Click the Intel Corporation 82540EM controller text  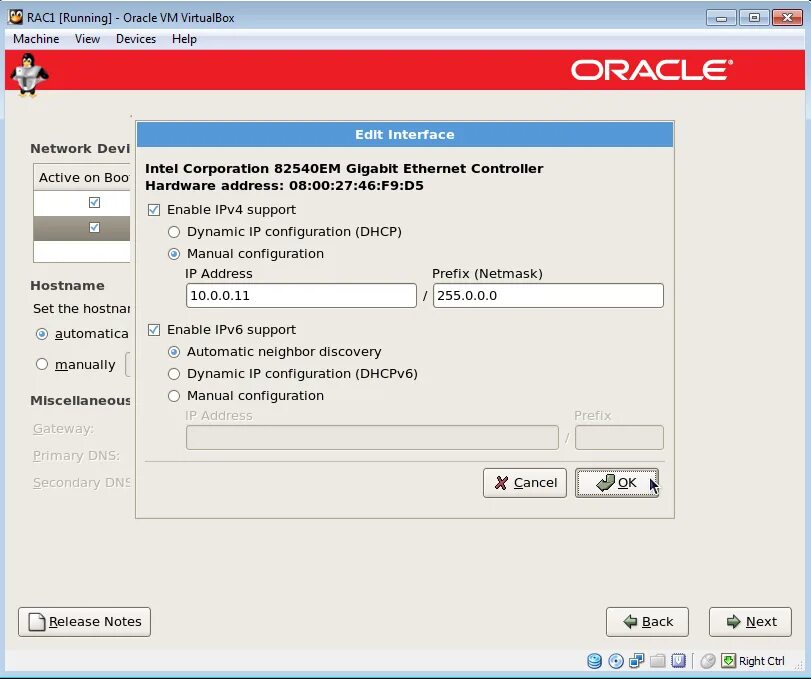click(x=344, y=169)
